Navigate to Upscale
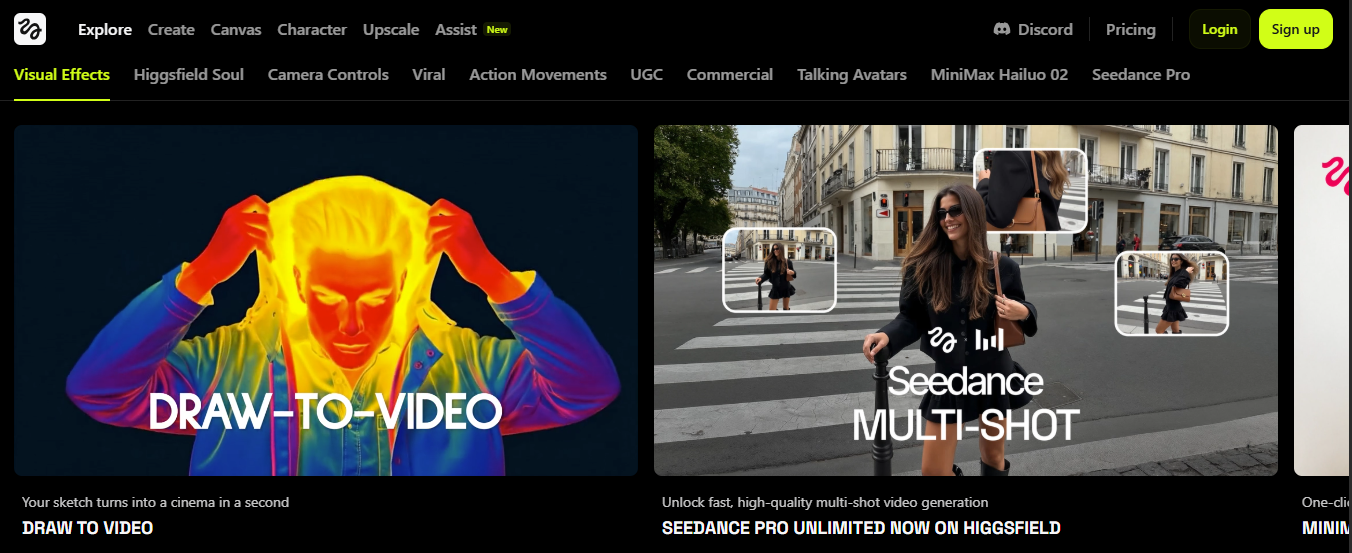Screen dimensions: 1352x553 pos(391,29)
